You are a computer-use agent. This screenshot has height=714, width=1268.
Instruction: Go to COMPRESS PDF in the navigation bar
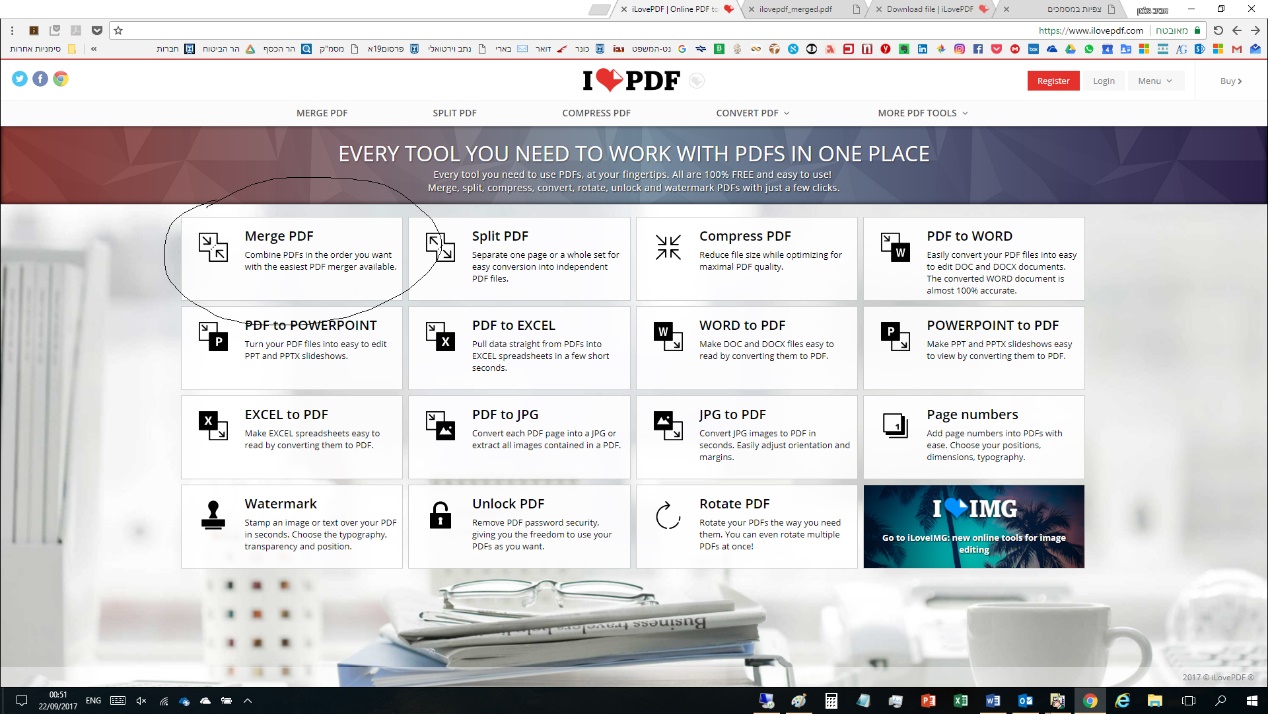[x=596, y=113]
